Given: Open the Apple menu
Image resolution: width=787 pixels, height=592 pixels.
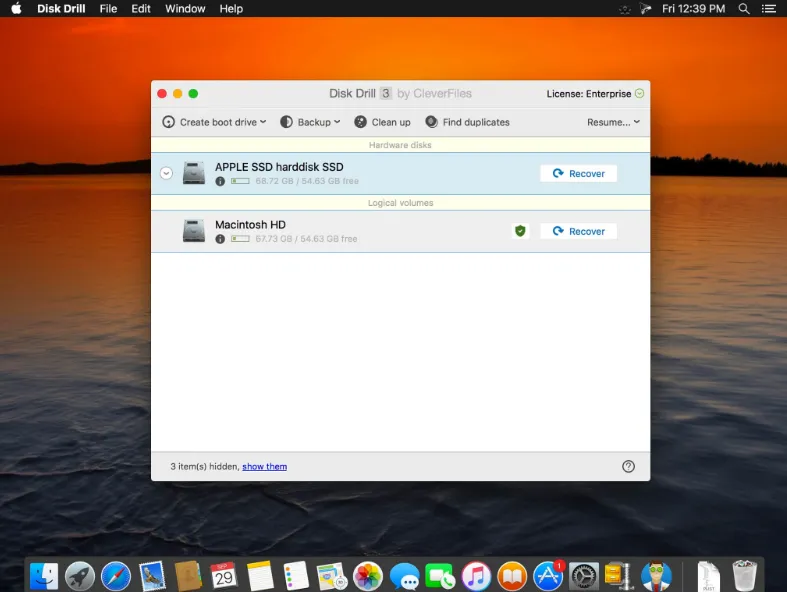Looking at the screenshot, I should click(x=17, y=9).
